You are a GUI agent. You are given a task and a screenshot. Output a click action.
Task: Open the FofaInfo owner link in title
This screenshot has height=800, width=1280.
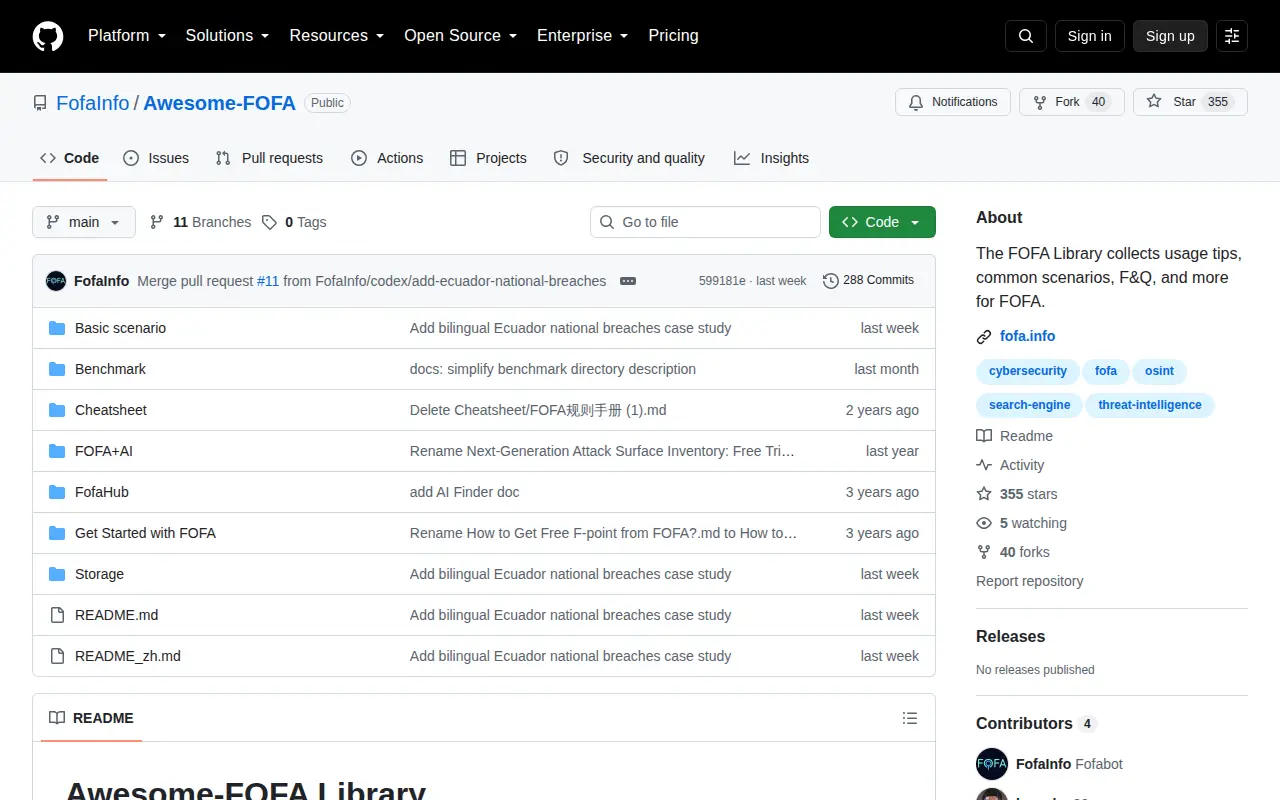coord(93,103)
